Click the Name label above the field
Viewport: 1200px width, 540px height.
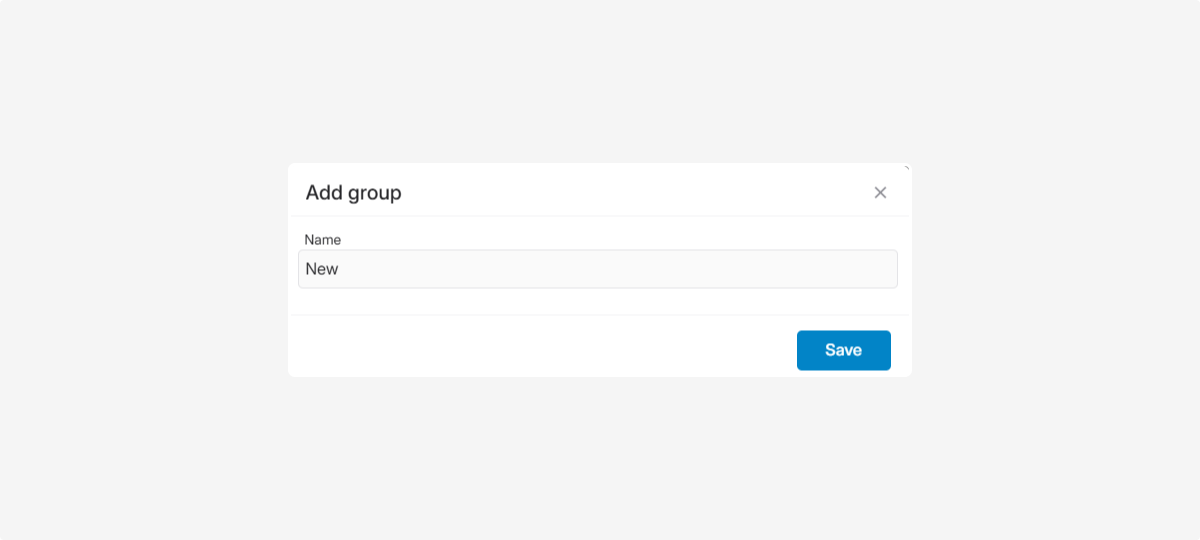[323, 240]
